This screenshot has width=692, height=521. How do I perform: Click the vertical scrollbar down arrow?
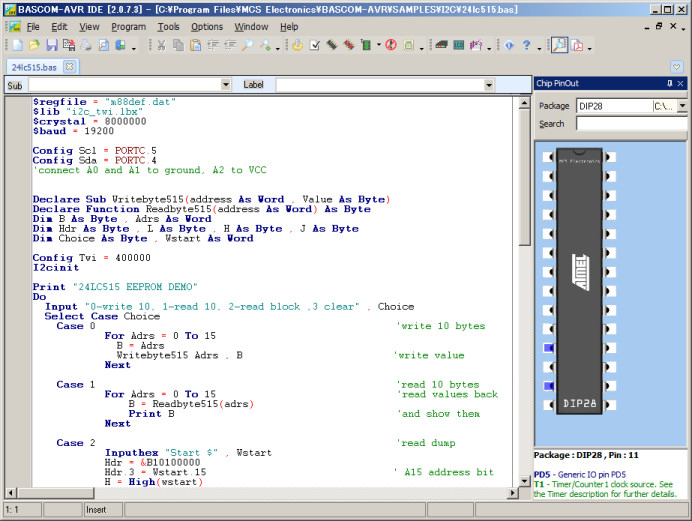[524, 481]
